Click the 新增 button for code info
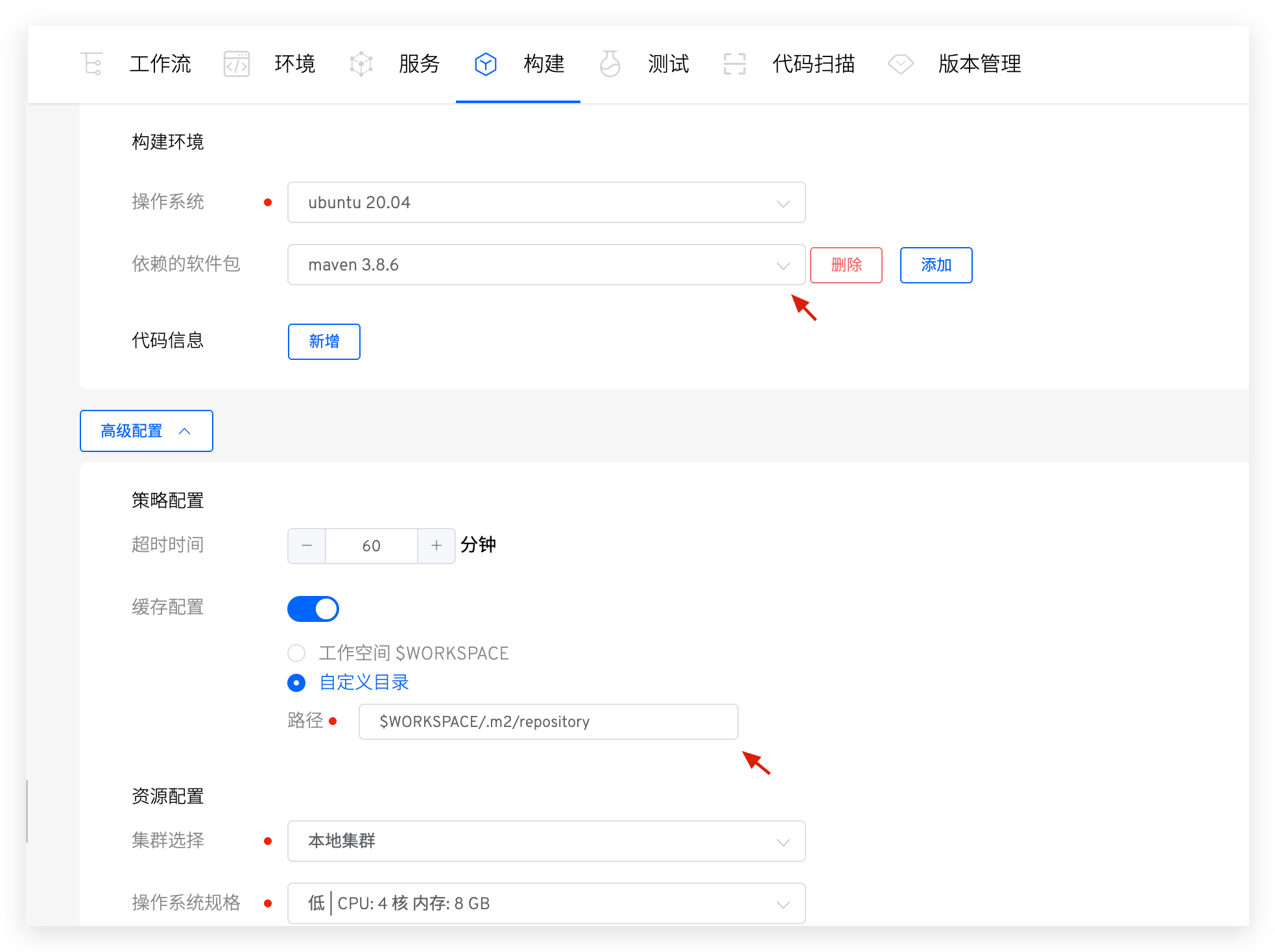The image size is (1275, 952). [x=324, y=341]
